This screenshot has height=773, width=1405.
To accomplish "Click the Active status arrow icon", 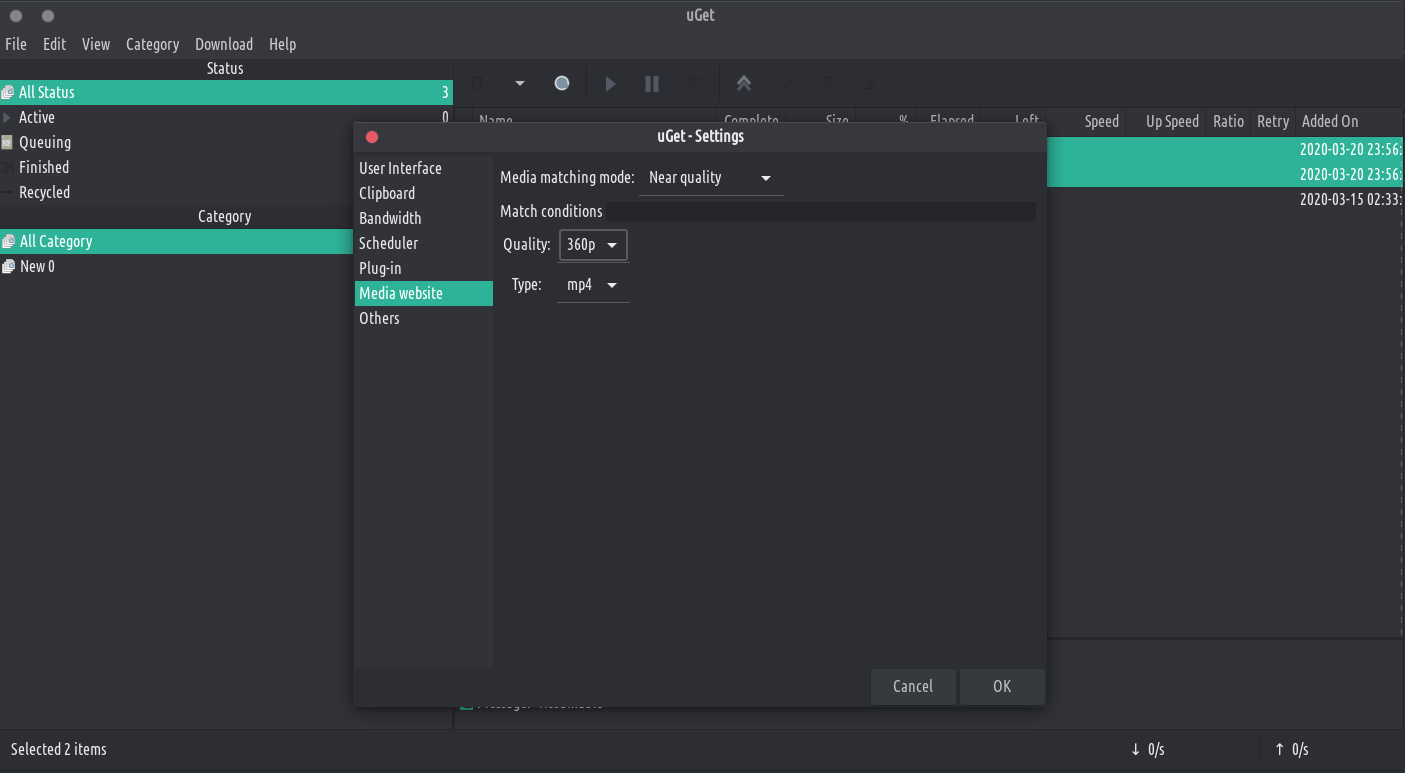I will click(8, 117).
